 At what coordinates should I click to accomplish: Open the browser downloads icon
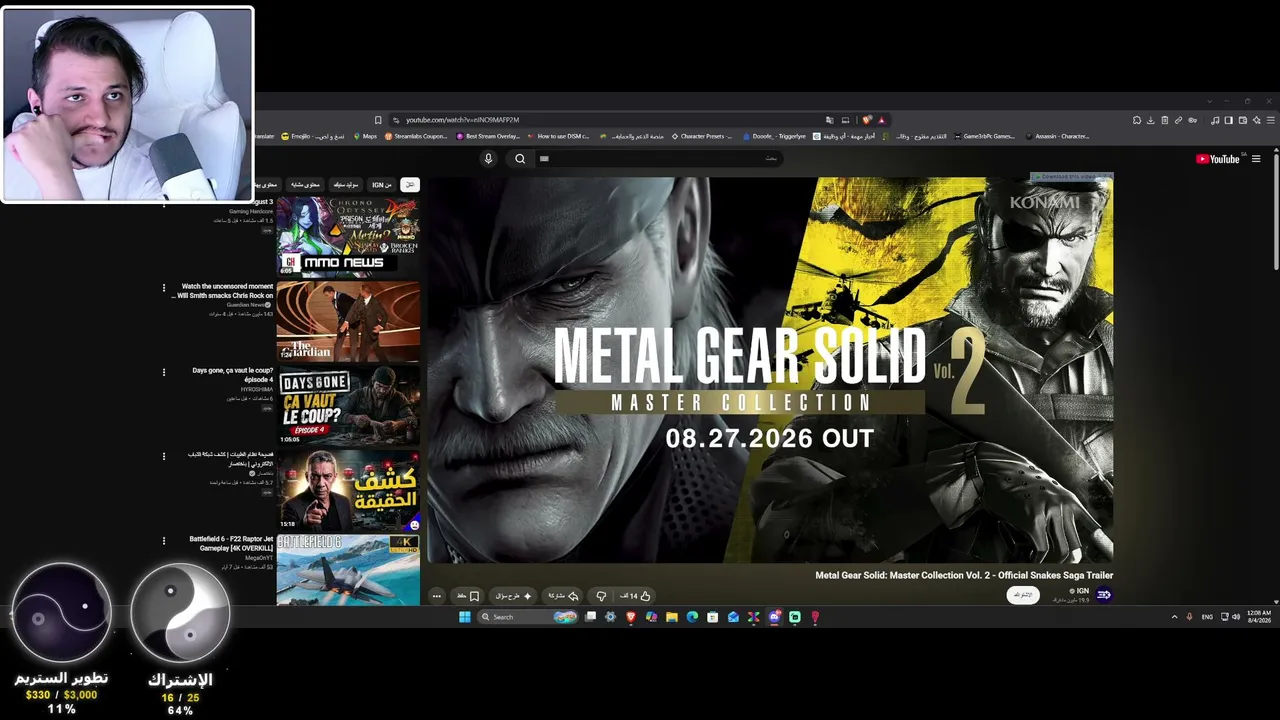pyautogui.click(x=1151, y=120)
